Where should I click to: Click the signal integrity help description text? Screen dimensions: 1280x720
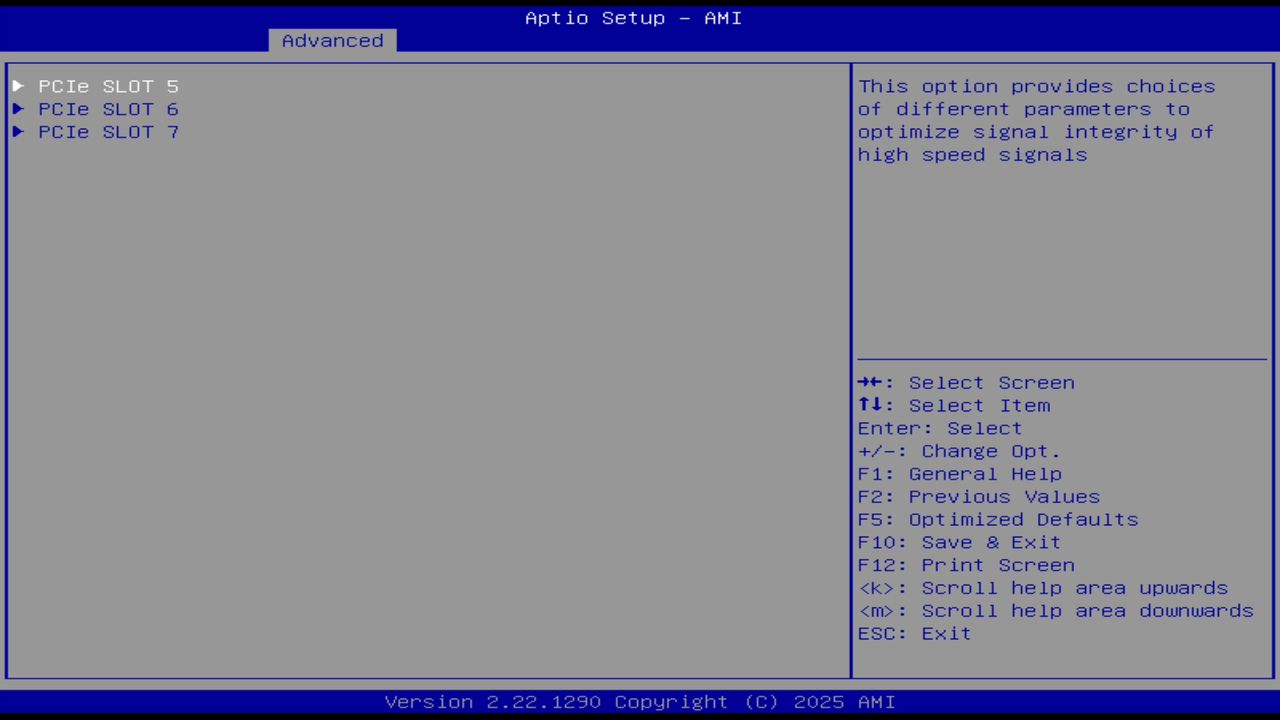[1037, 120]
